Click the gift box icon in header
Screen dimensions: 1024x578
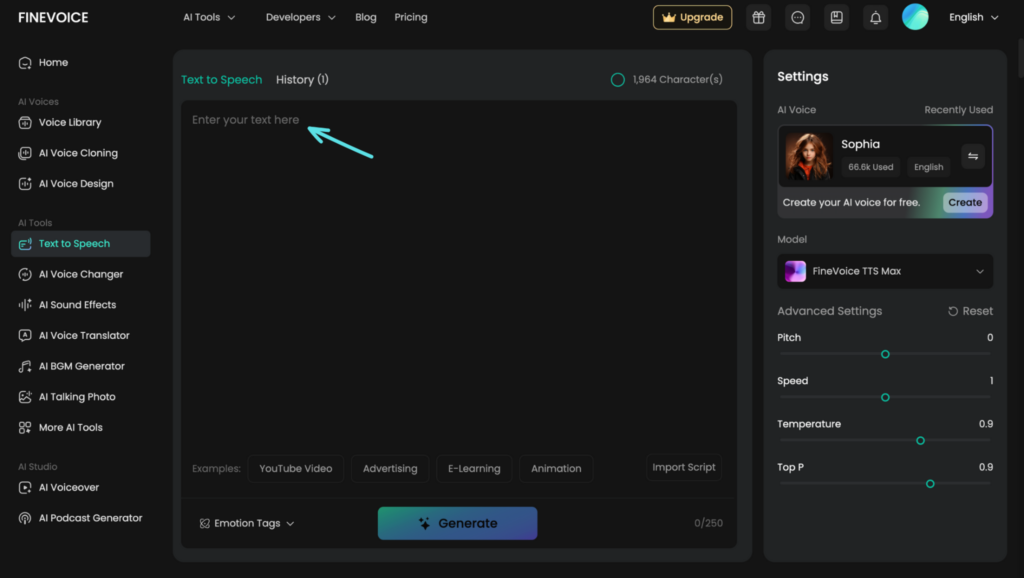(759, 18)
